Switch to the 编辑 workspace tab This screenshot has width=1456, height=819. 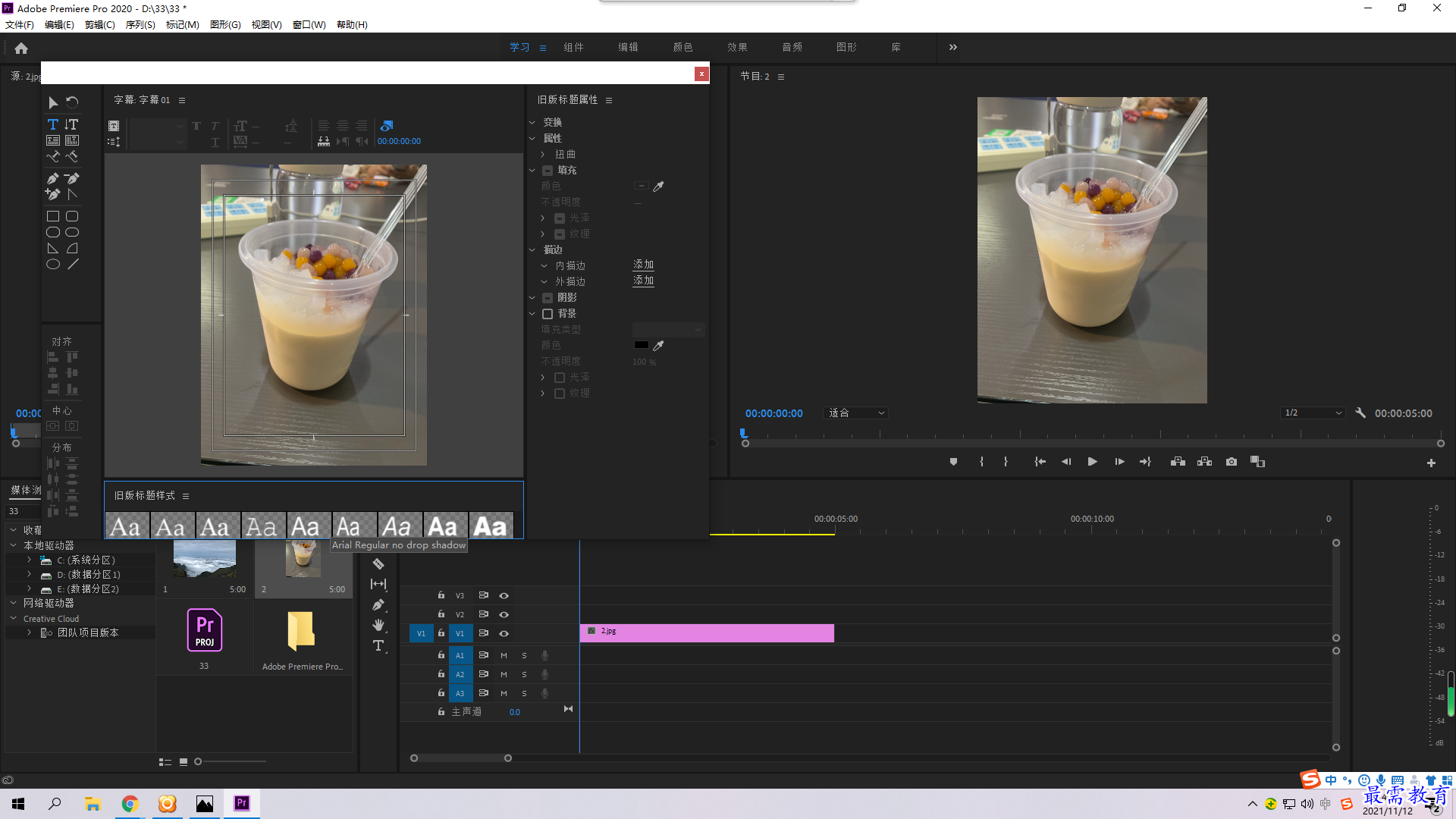click(628, 47)
